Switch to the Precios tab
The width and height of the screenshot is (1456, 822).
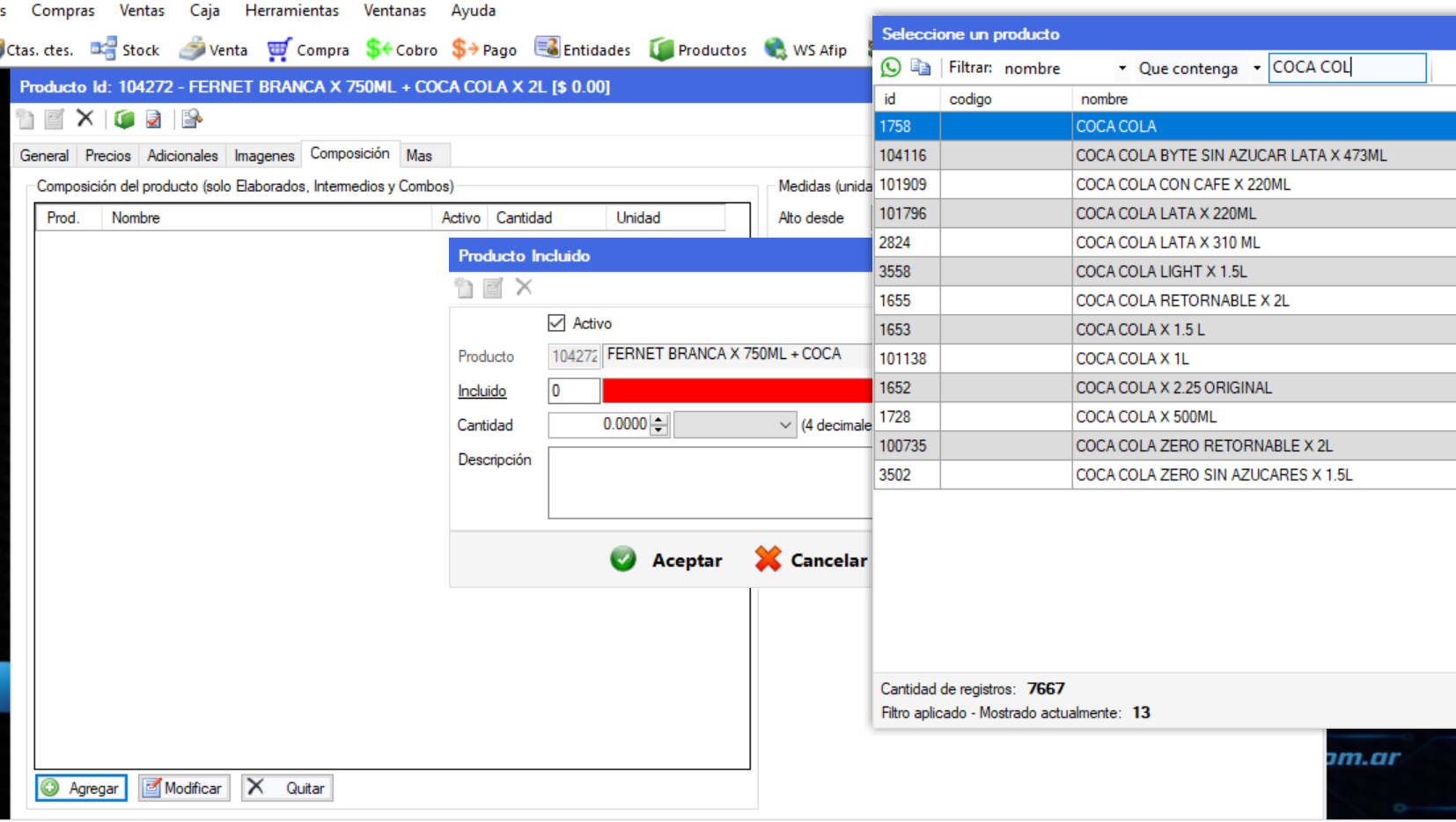tap(107, 156)
